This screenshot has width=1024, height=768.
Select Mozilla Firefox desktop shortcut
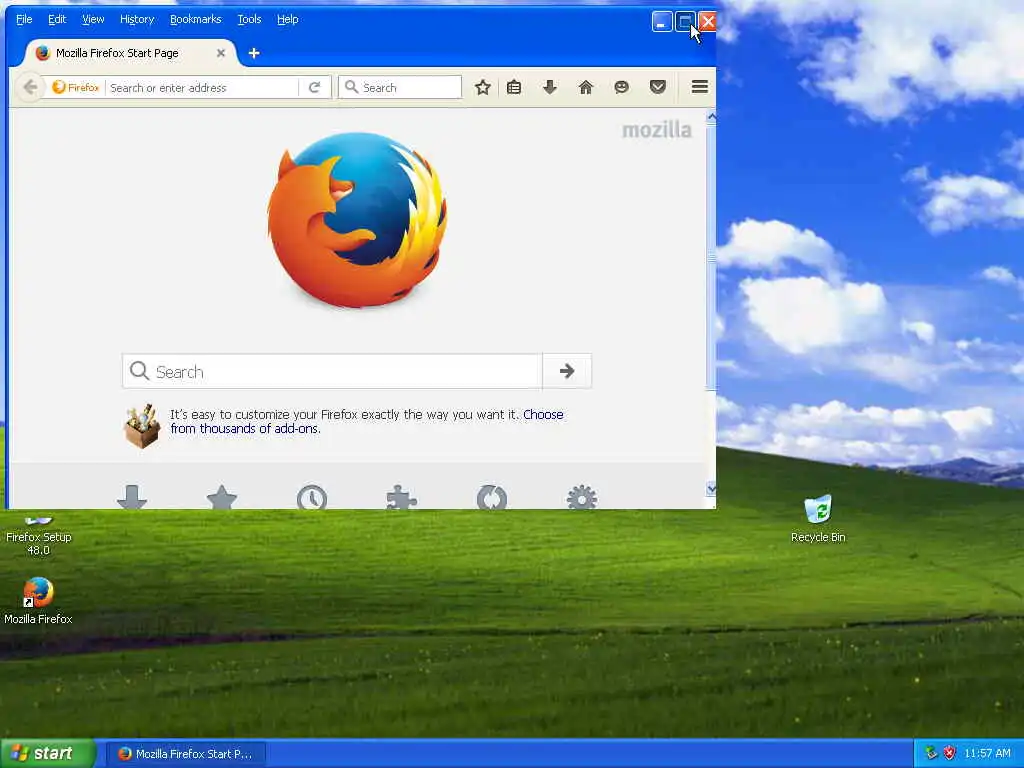point(38,601)
